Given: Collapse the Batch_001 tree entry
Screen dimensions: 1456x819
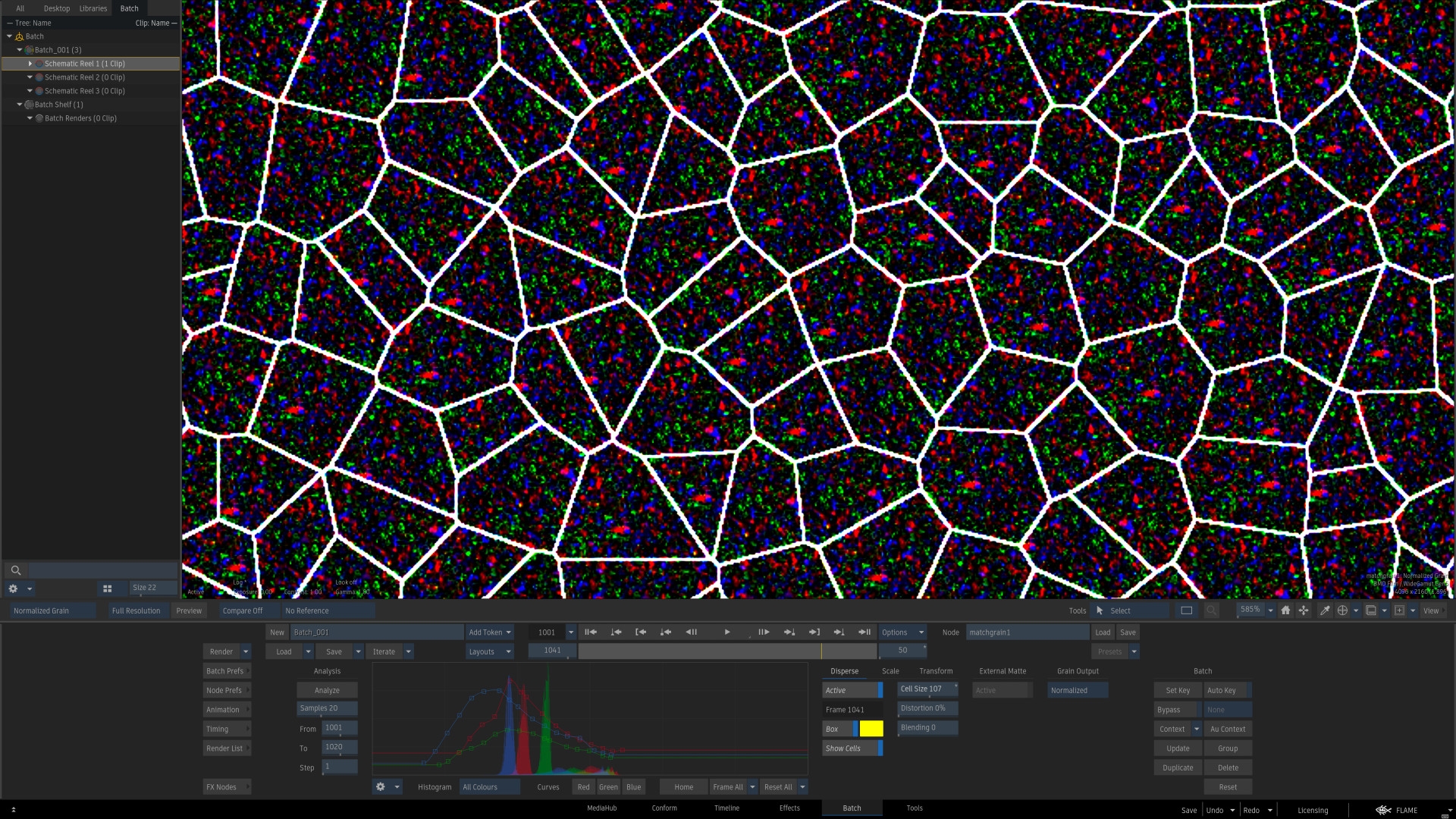Looking at the screenshot, I should pos(20,49).
